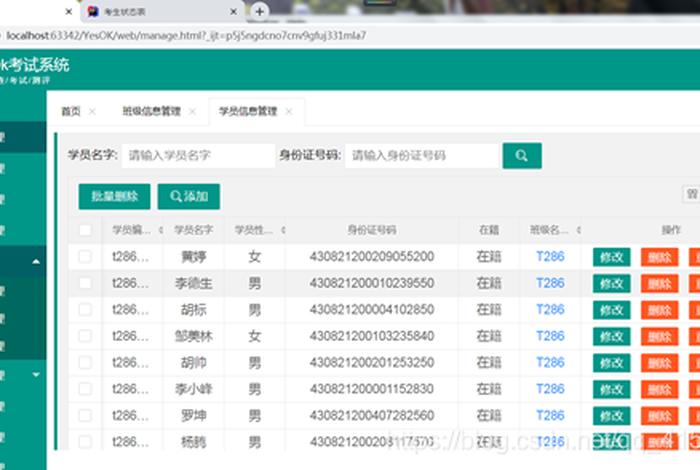Click 删除 for 胡帅
The height and width of the screenshot is (470, 700).
659,363
